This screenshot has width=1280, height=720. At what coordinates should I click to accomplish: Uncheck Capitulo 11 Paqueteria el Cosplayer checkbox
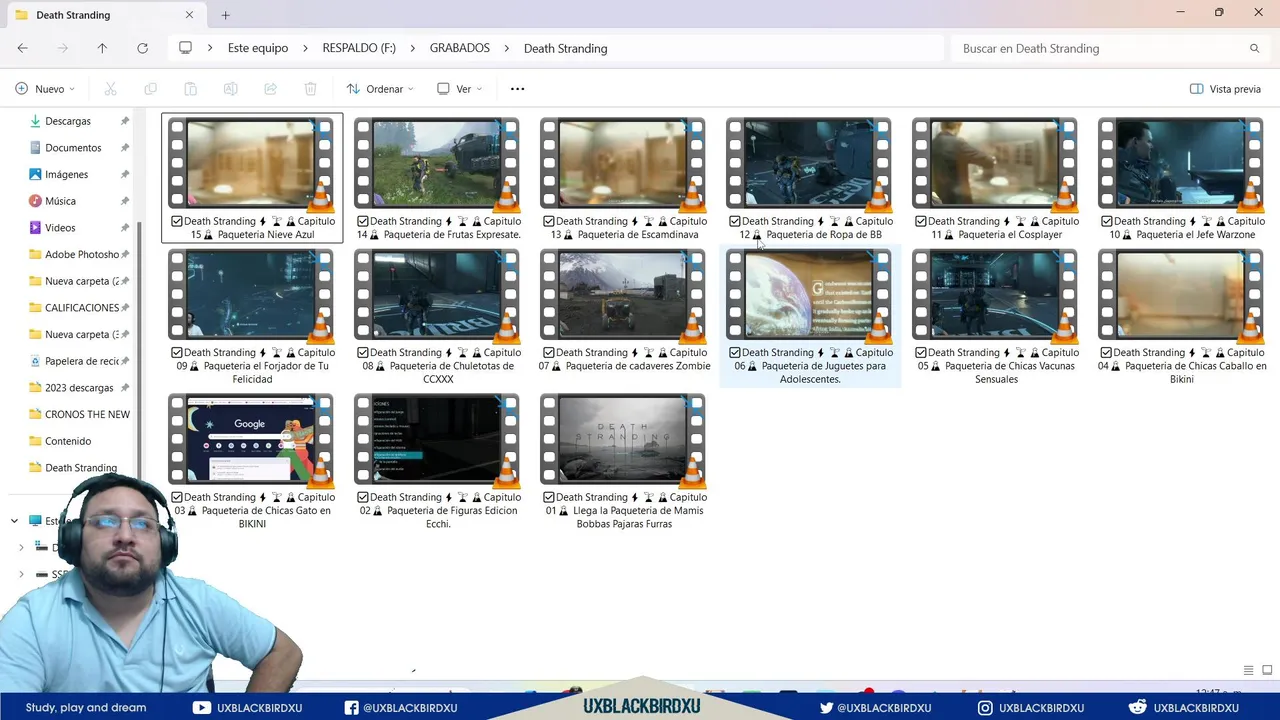[921, 222]
